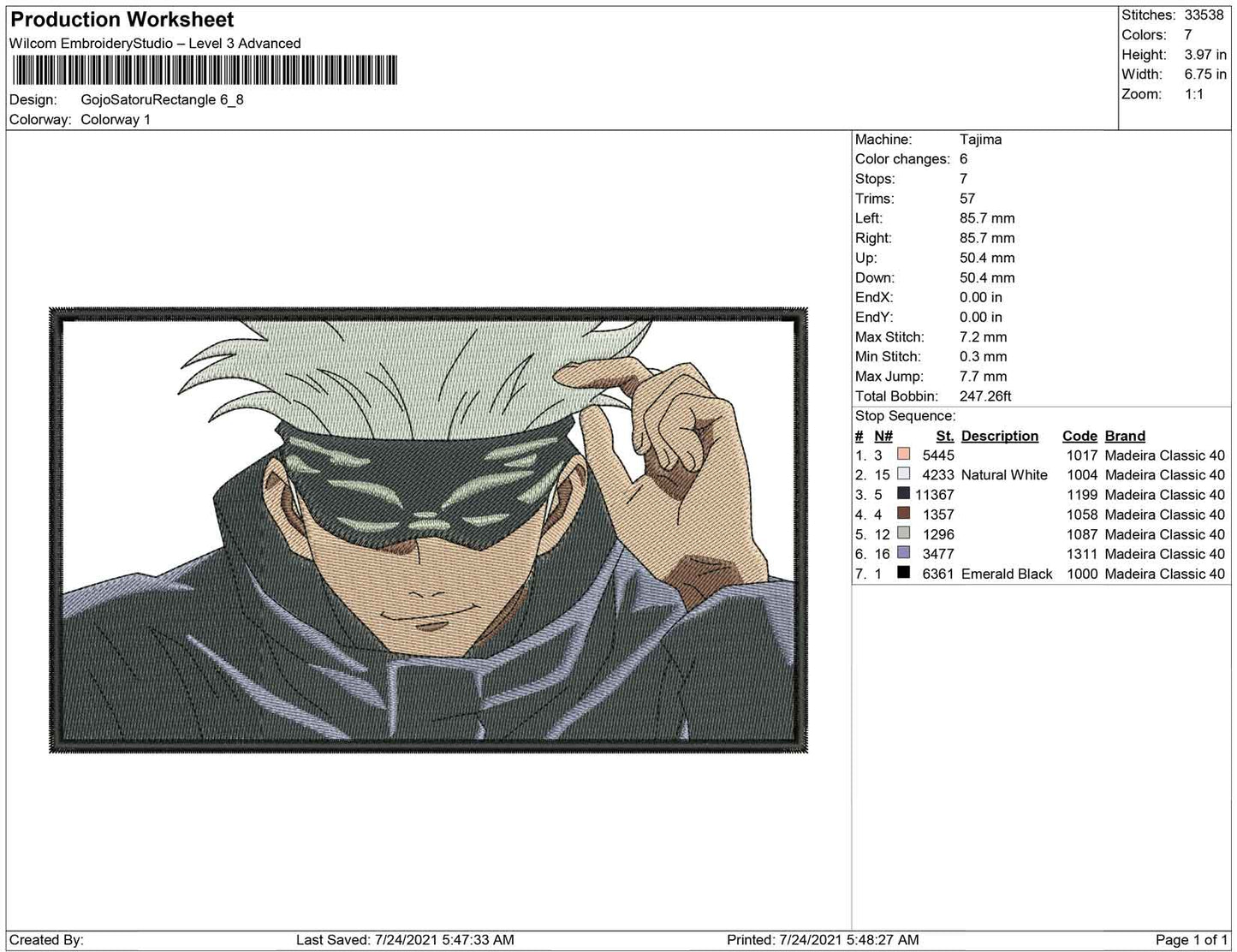Viewport: 1237px width, 952px height.
Task: Click the 'Stop Sequence:' heading
Action: click(x=906, y=416)
